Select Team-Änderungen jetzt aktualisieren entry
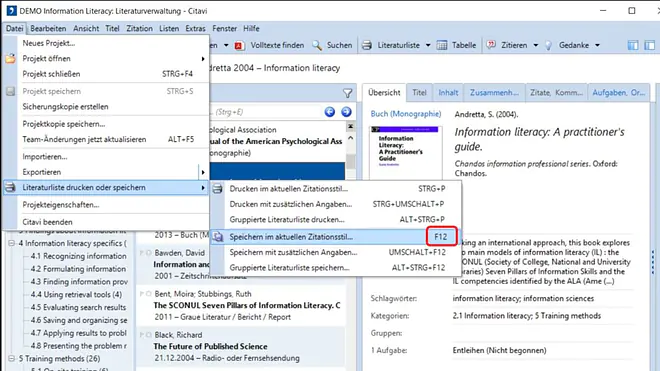The height and width of the screenshot is (371, 660). (x=106, y=140)
